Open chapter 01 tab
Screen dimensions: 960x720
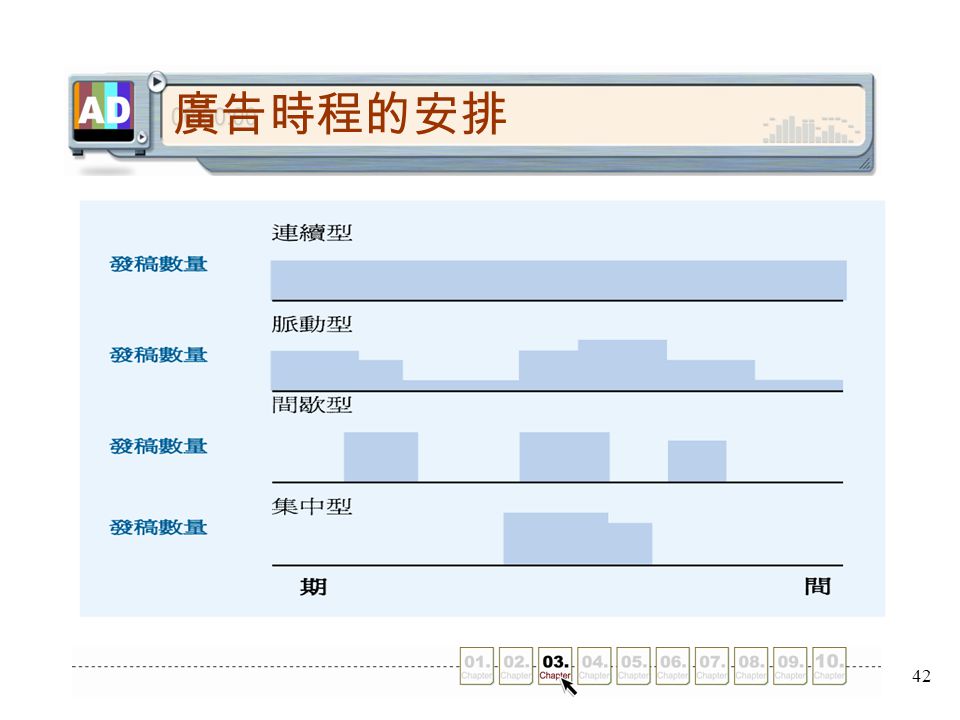(476, 666)
